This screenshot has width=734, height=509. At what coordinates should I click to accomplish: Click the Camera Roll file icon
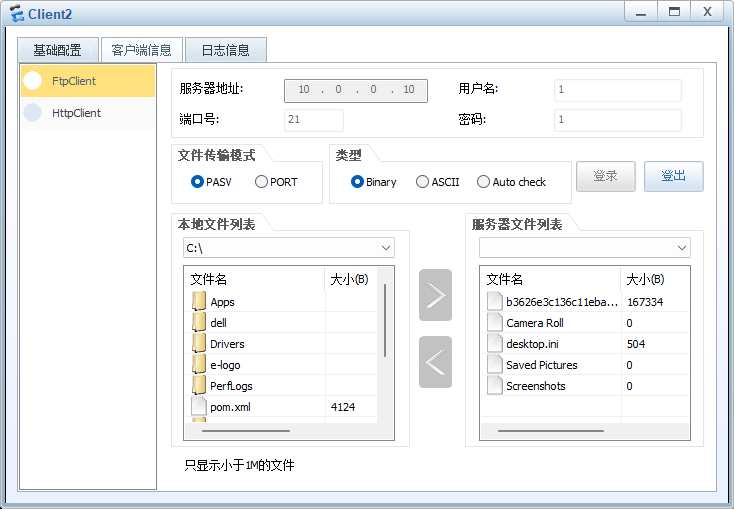(494, 323)
